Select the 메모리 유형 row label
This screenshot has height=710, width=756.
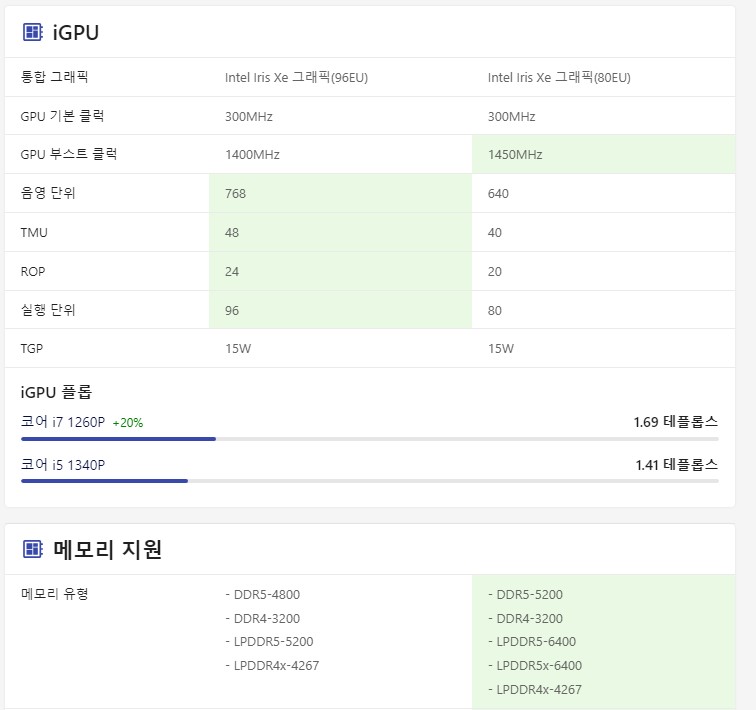point(54,594)
